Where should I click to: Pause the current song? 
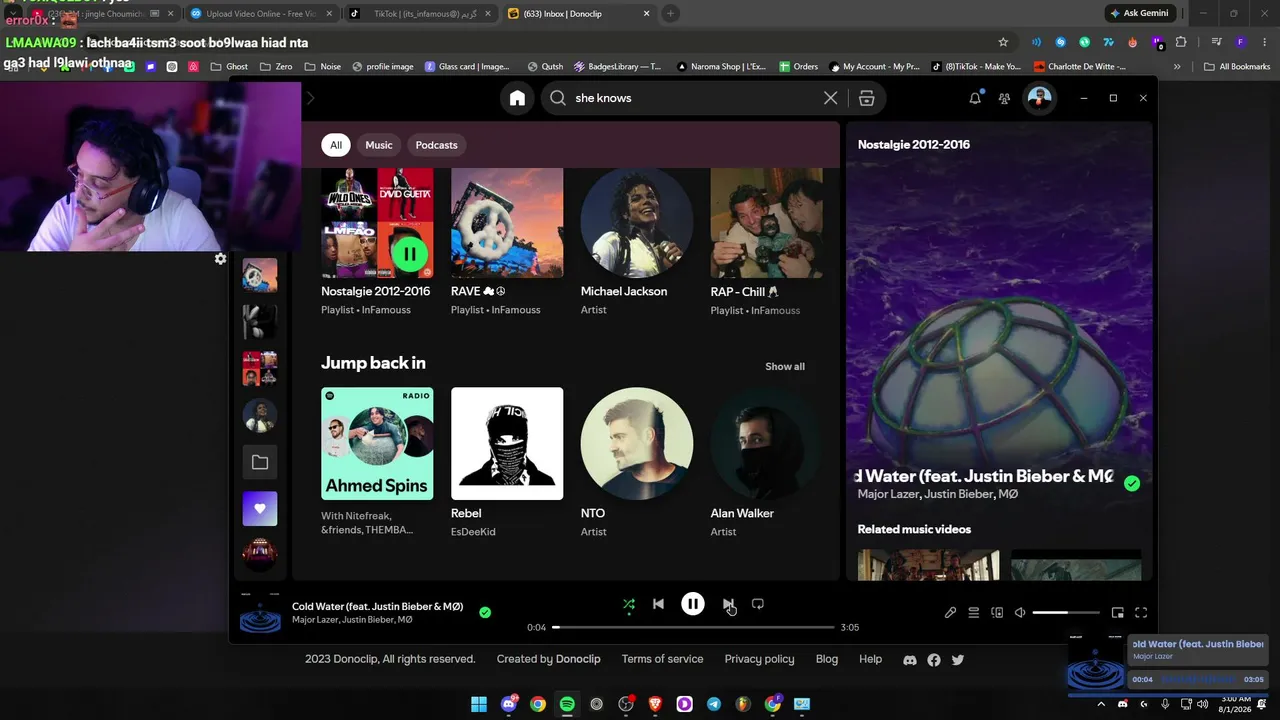tap(693, 604)
